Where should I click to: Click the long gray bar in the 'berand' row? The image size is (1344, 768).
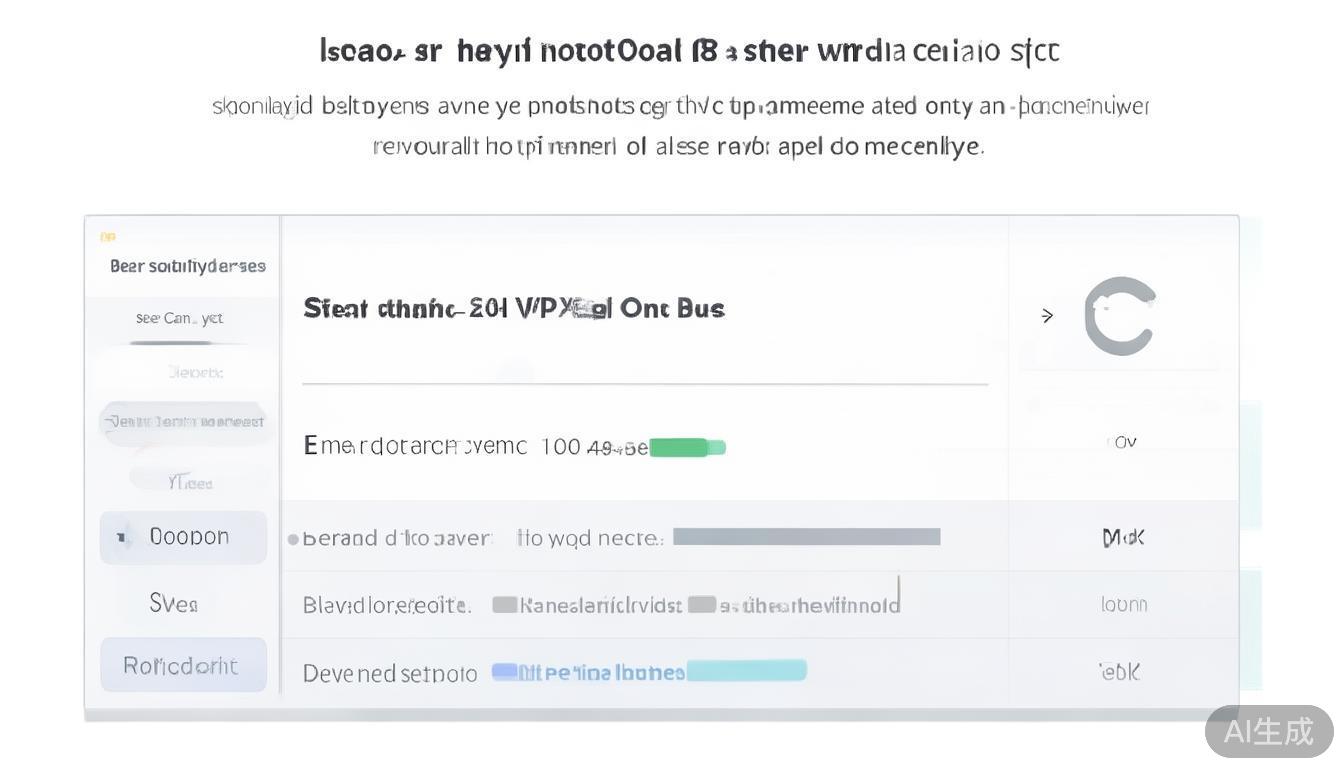[x=806, y=537]
